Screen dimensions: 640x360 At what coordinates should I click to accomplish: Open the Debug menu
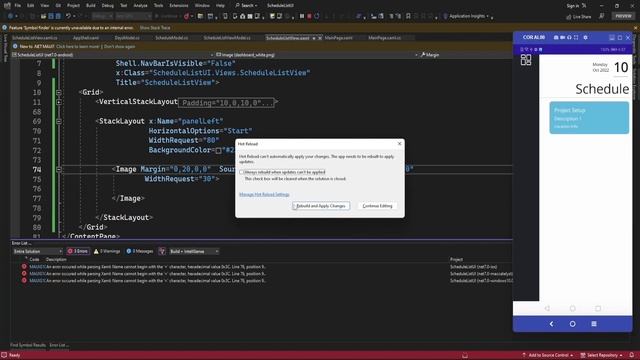click(108, 6)
